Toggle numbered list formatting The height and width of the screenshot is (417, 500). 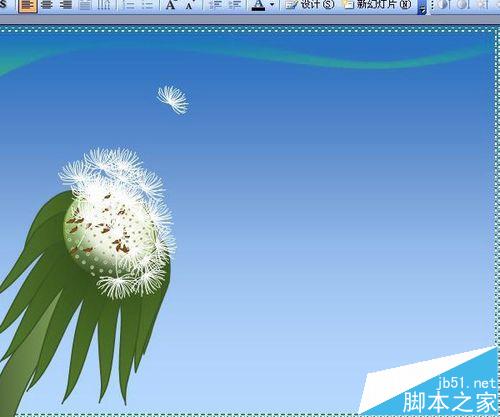[129, 5]
